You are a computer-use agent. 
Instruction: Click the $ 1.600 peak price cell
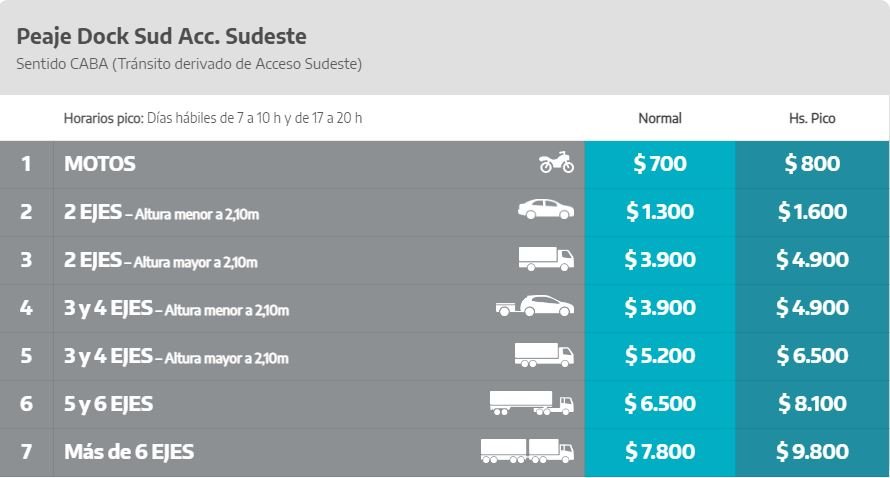[x=812, y=212]
